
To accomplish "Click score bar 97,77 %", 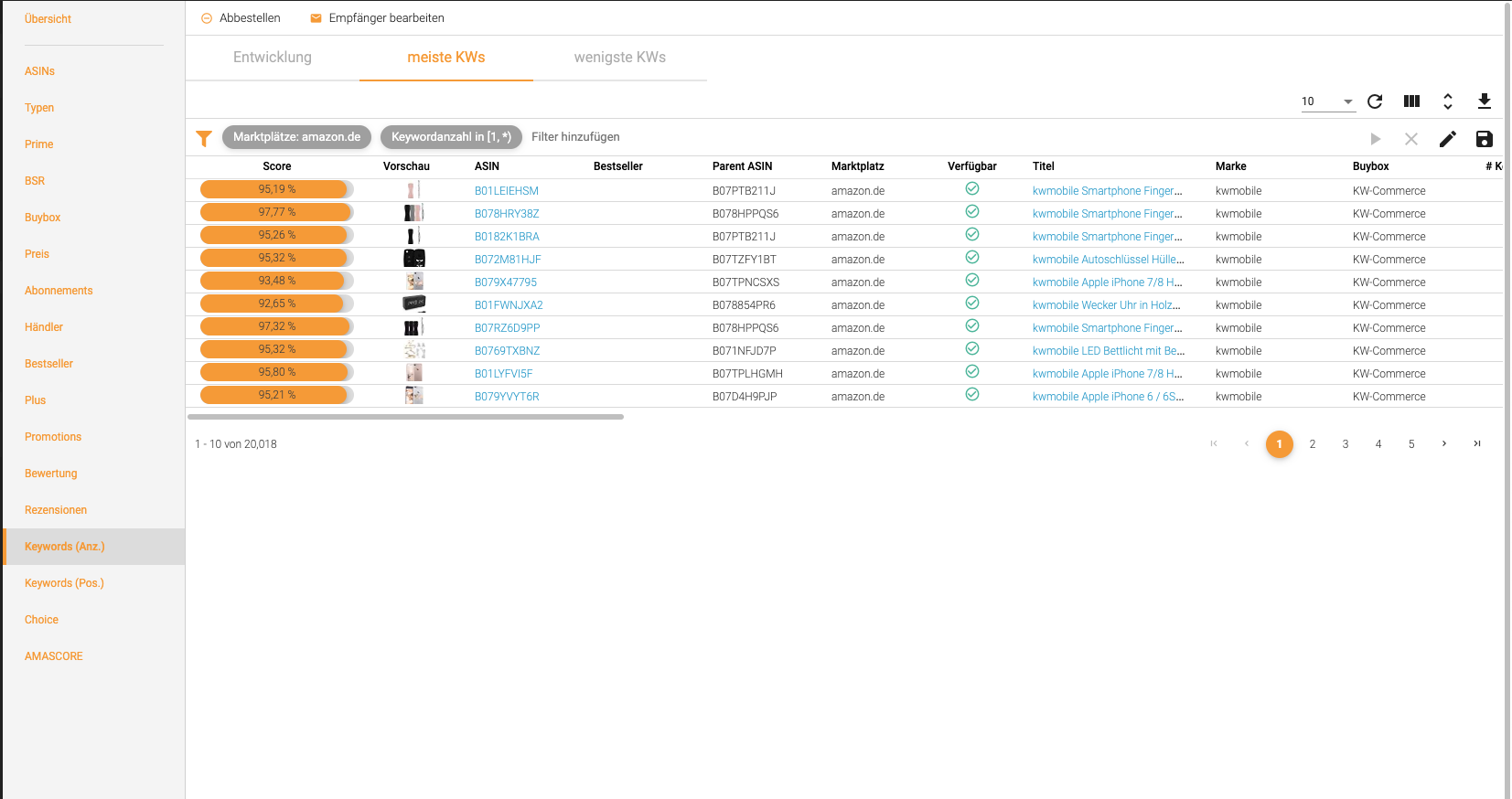I will pyautogui.click(x=277, y=212).
